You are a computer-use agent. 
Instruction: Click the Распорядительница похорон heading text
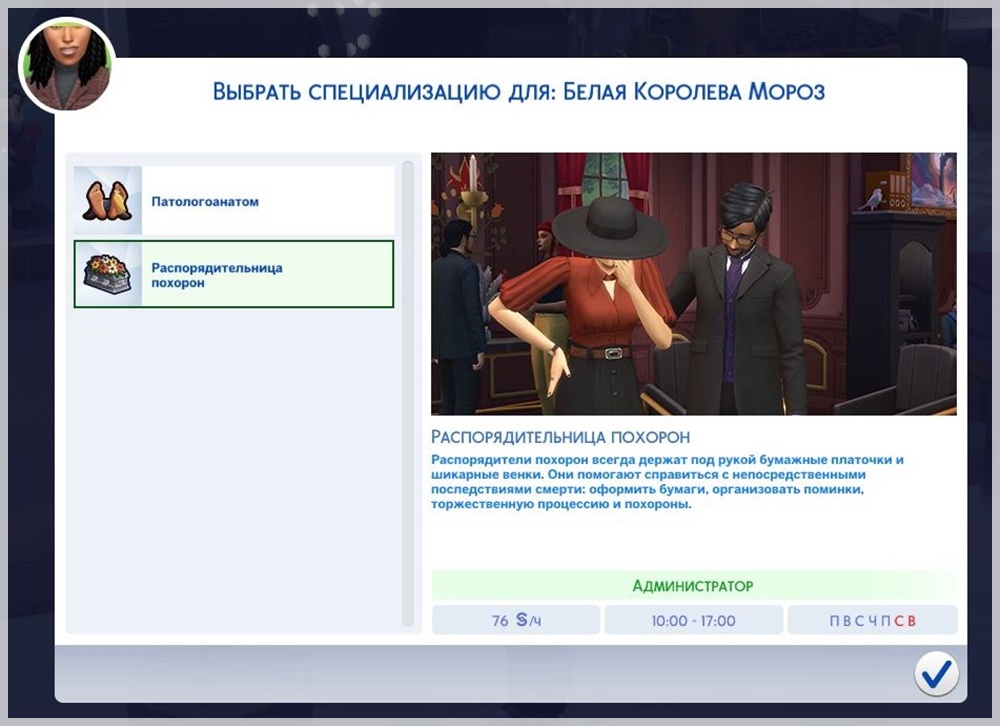[561, 437]
